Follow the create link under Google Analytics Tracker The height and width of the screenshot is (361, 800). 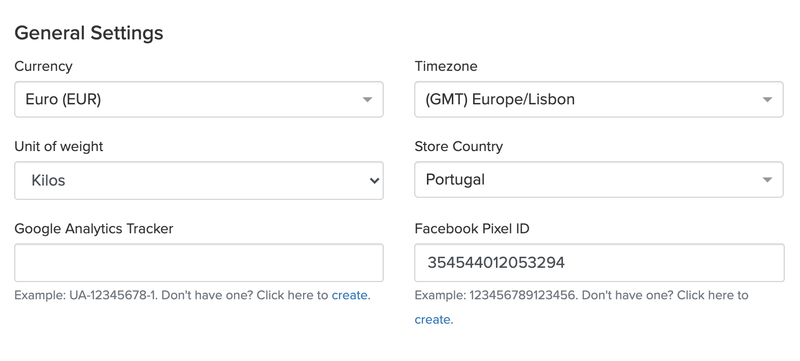pos(349,295)
